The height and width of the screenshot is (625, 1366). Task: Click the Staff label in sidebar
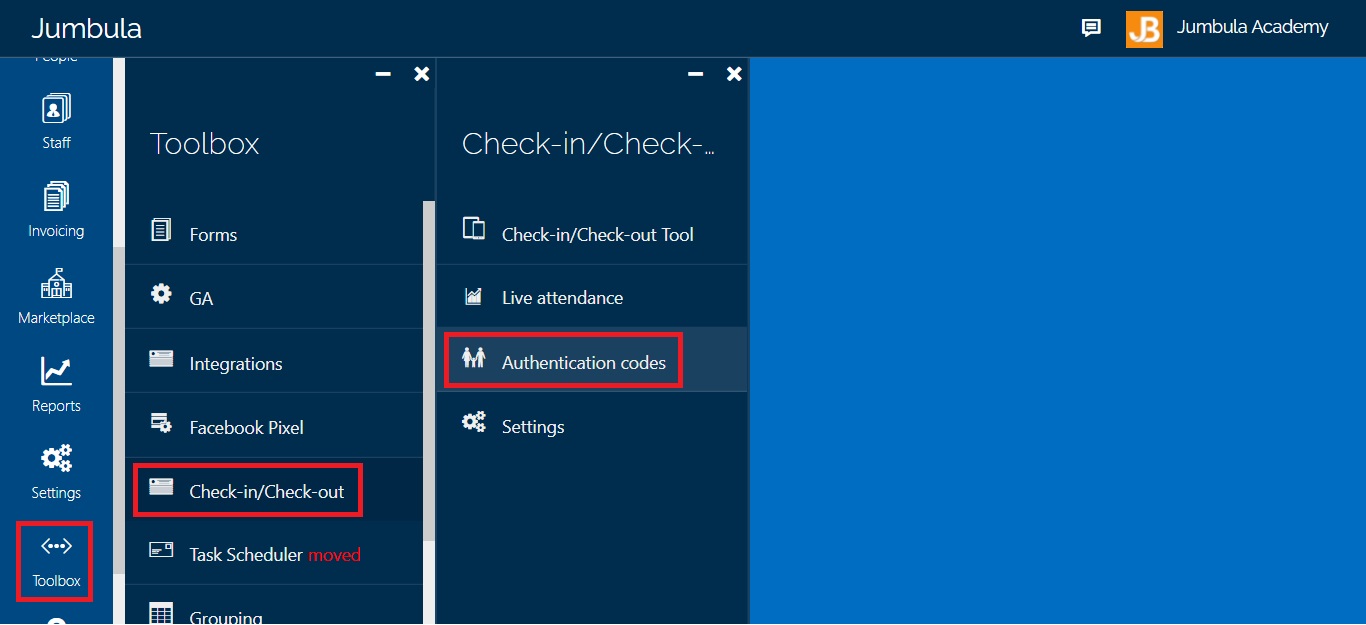click(x=56, y=143)
